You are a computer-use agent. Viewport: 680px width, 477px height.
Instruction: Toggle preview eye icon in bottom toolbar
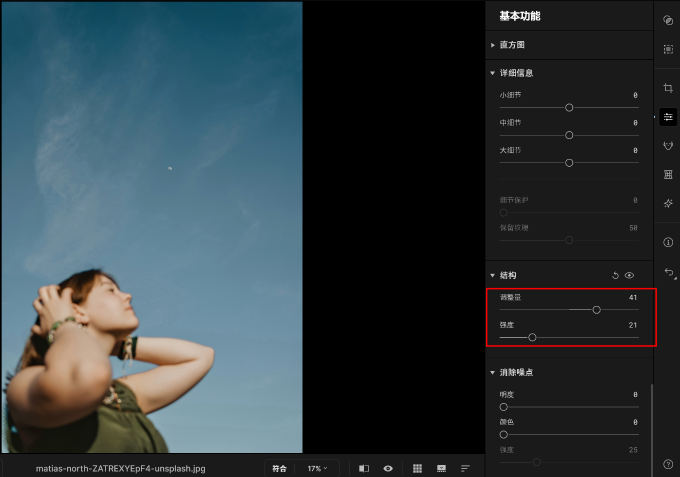pos(388,468)
